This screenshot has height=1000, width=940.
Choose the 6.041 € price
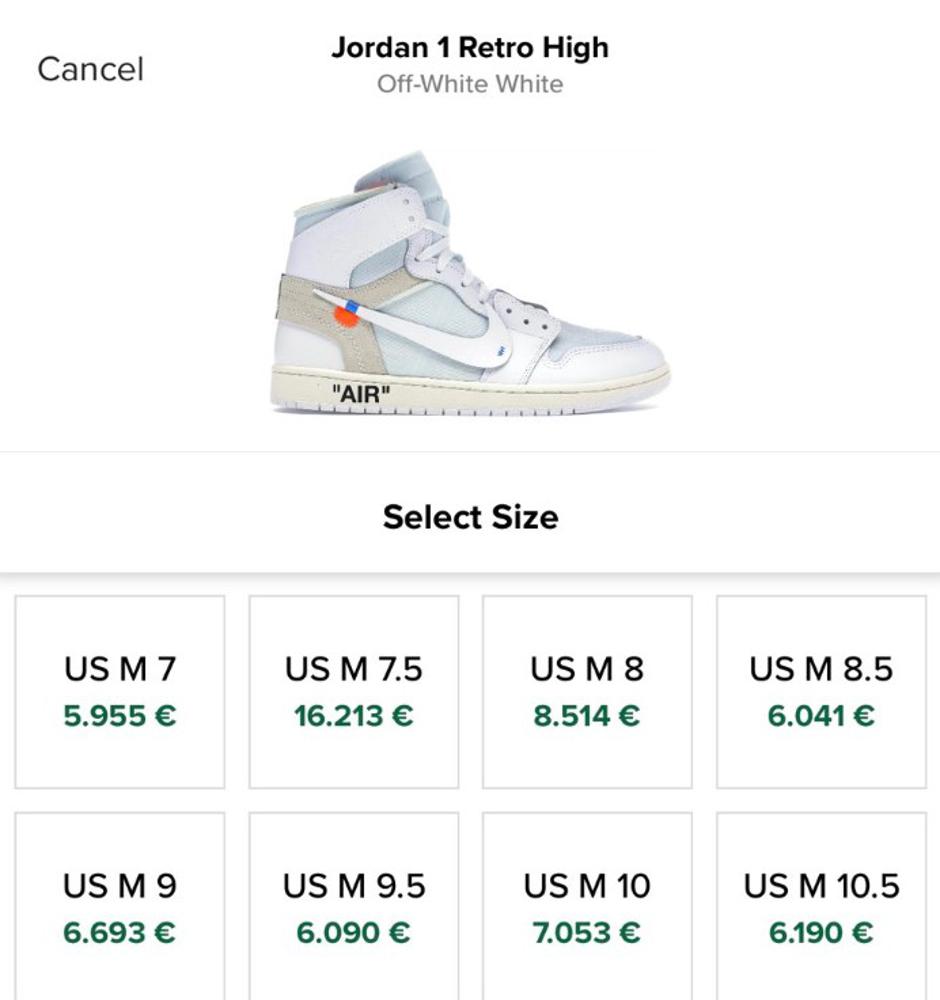tap(821, 716)
